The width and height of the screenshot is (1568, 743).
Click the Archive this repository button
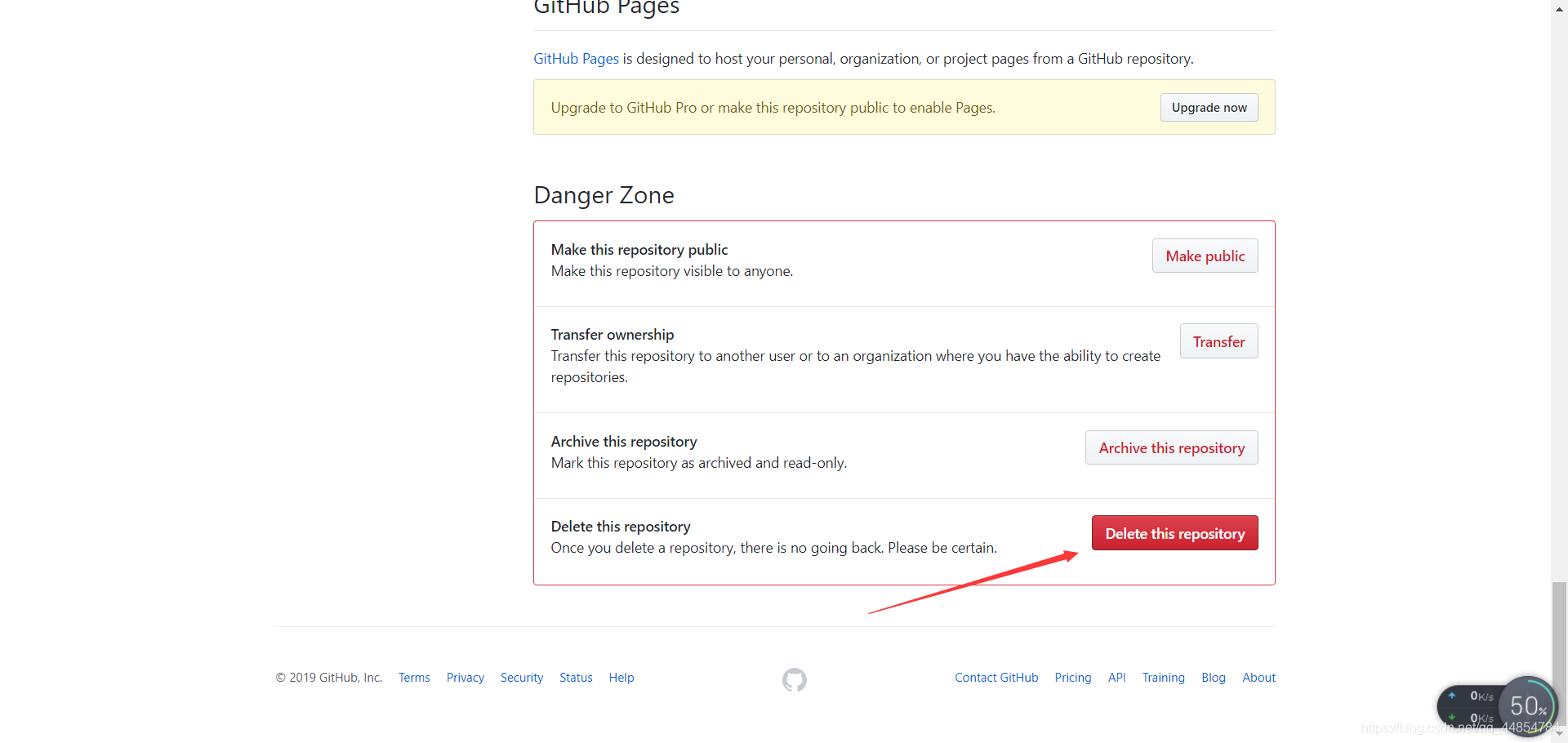pos(1171,447)
